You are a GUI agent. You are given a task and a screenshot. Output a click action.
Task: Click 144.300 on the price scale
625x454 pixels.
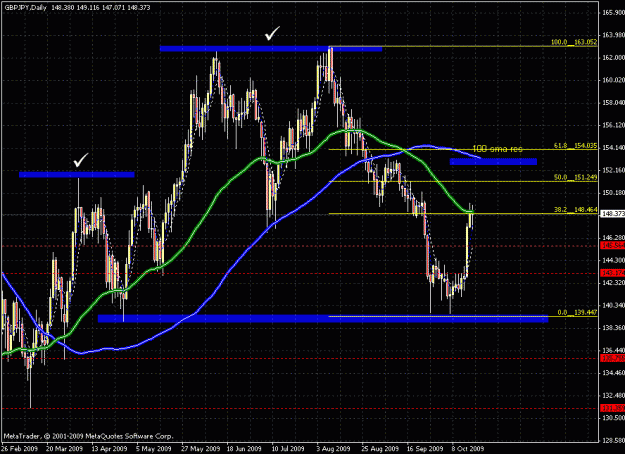click(x=613, y=260)
